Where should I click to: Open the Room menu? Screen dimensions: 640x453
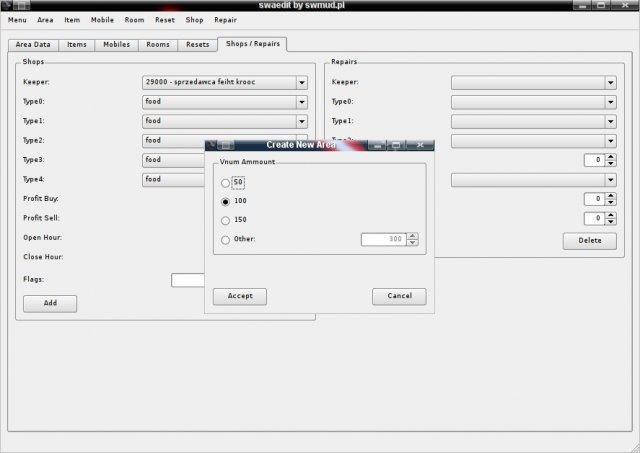pos(134,20)
